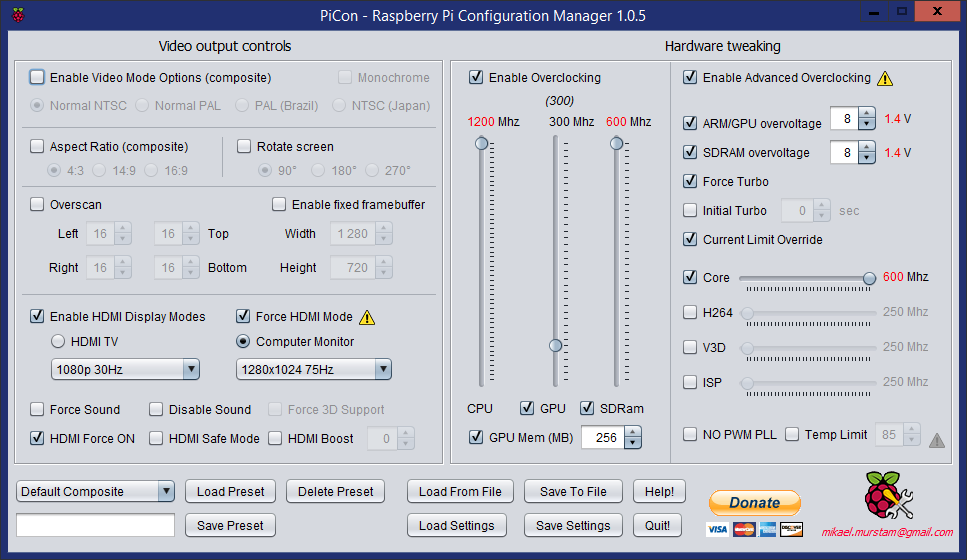The width and height of the screenshot is (967, 560).
Task: Enable the ISP frequency checkbox
Action: pyautogui.click(x=690, y=382)
